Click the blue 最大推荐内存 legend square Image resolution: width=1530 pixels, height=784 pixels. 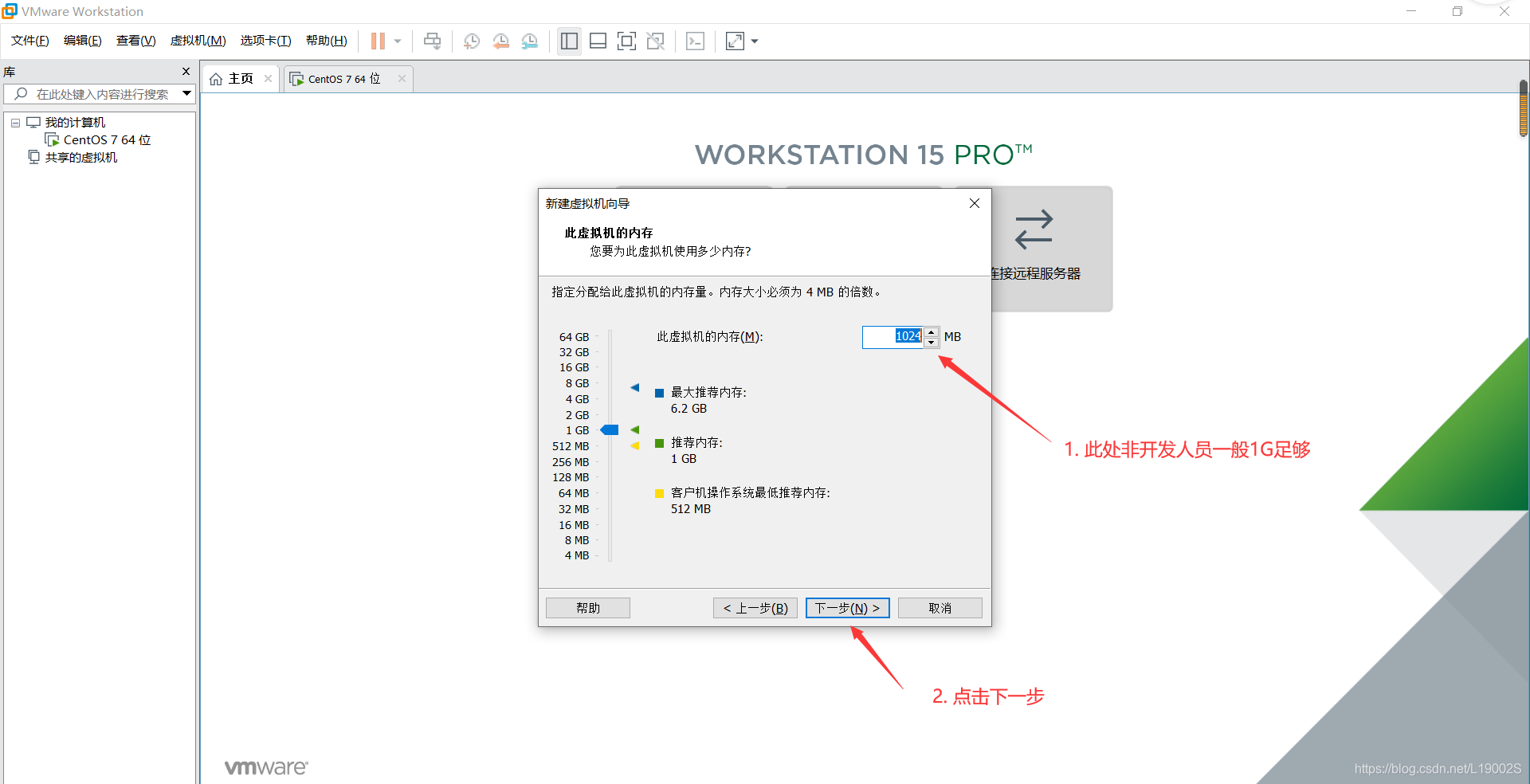click(659, 393)
